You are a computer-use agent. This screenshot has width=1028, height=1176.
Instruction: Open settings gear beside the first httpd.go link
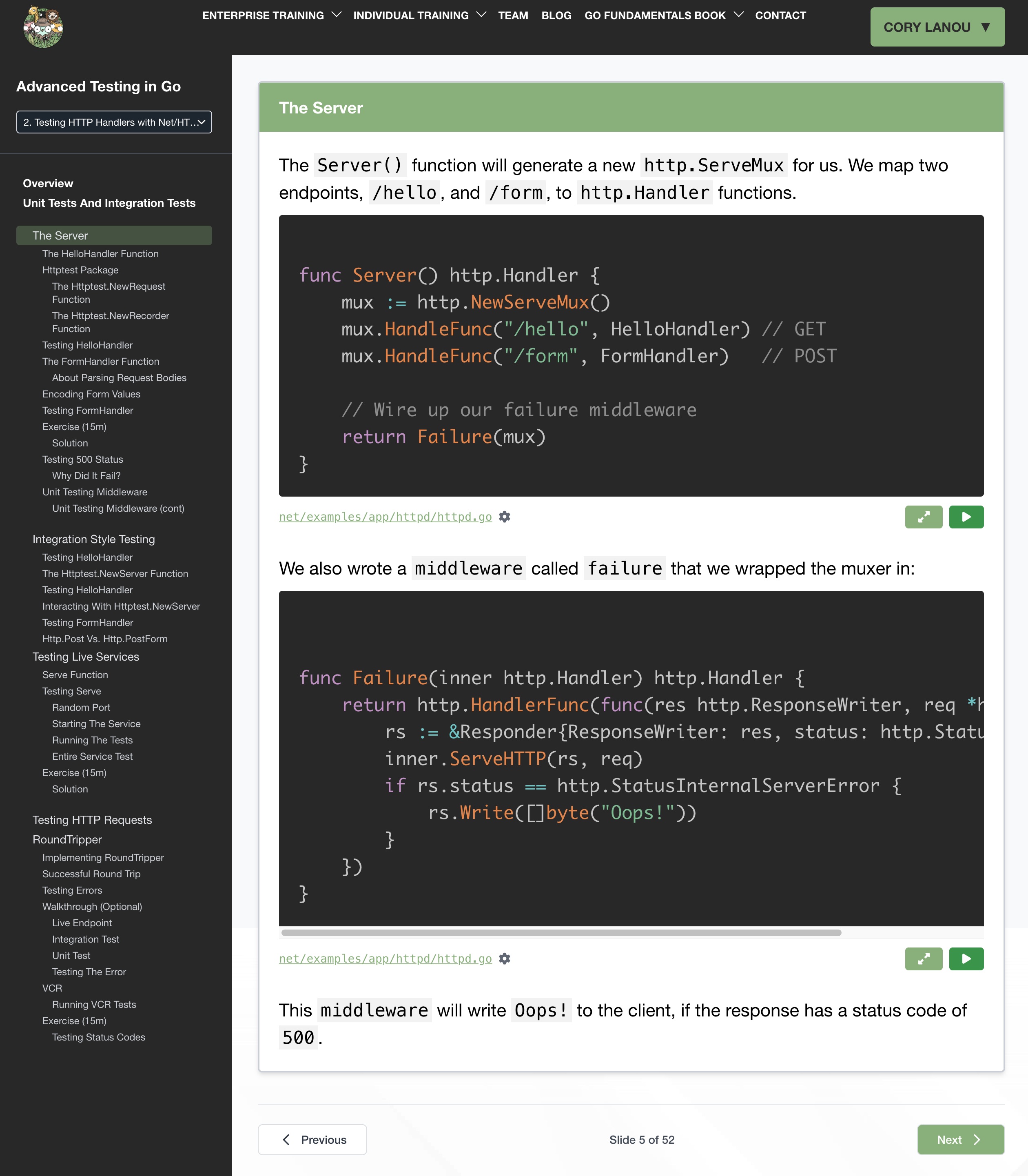pyautogui.click(x=504, y=517)
